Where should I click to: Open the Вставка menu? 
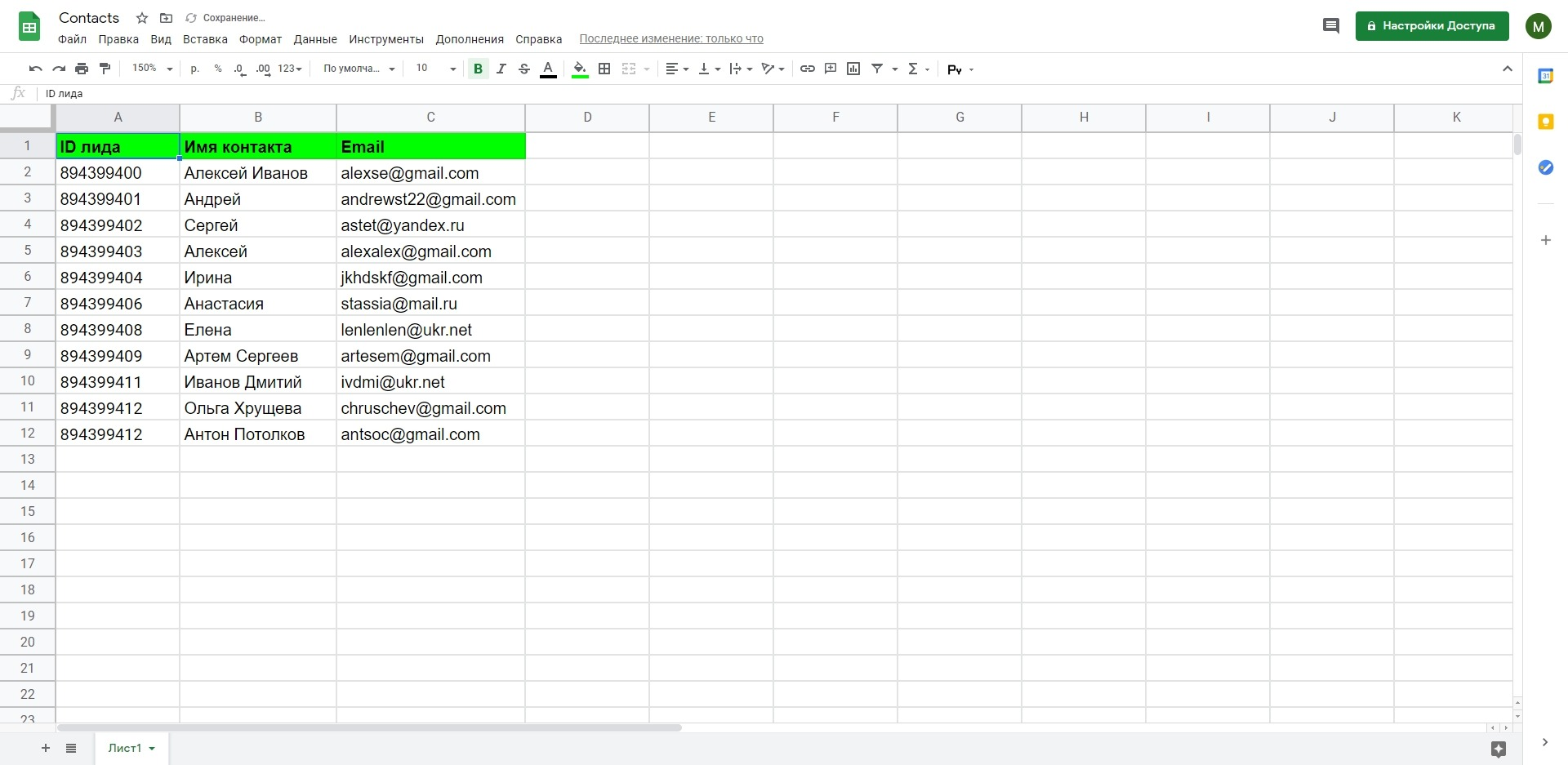click(205, 39)
